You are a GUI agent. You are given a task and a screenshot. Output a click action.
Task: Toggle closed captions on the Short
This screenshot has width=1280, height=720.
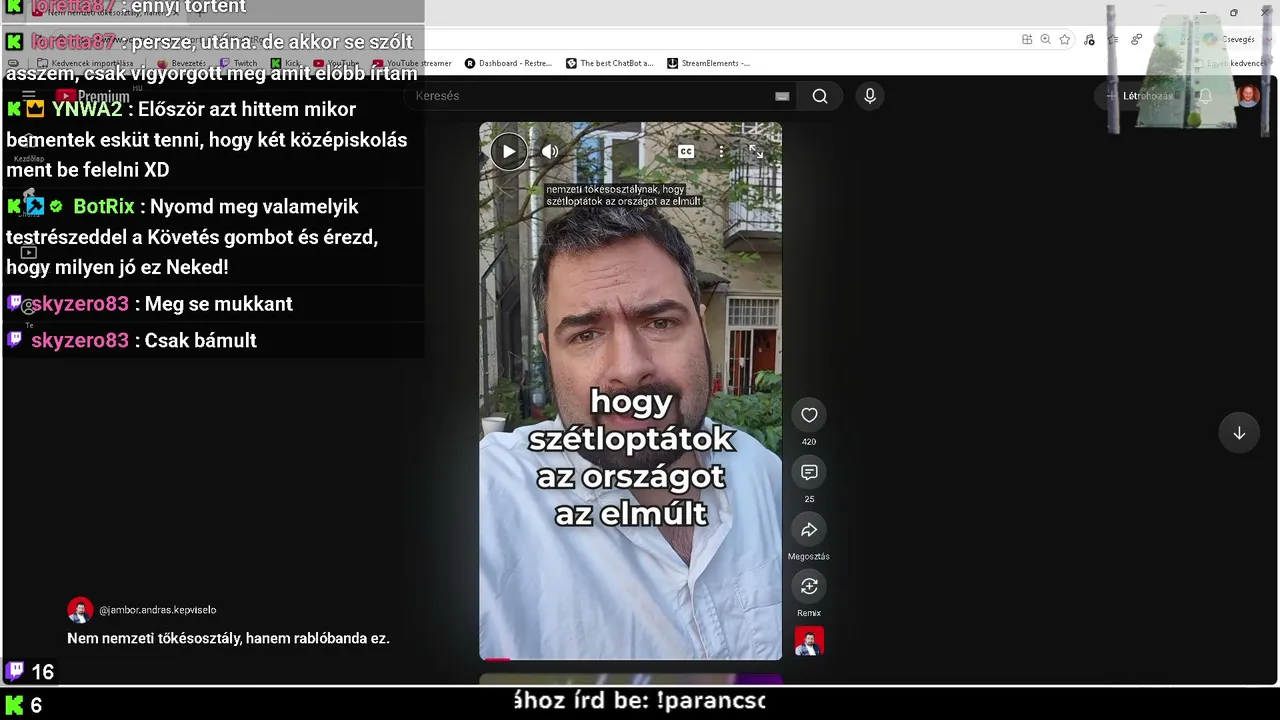point(686,152)
